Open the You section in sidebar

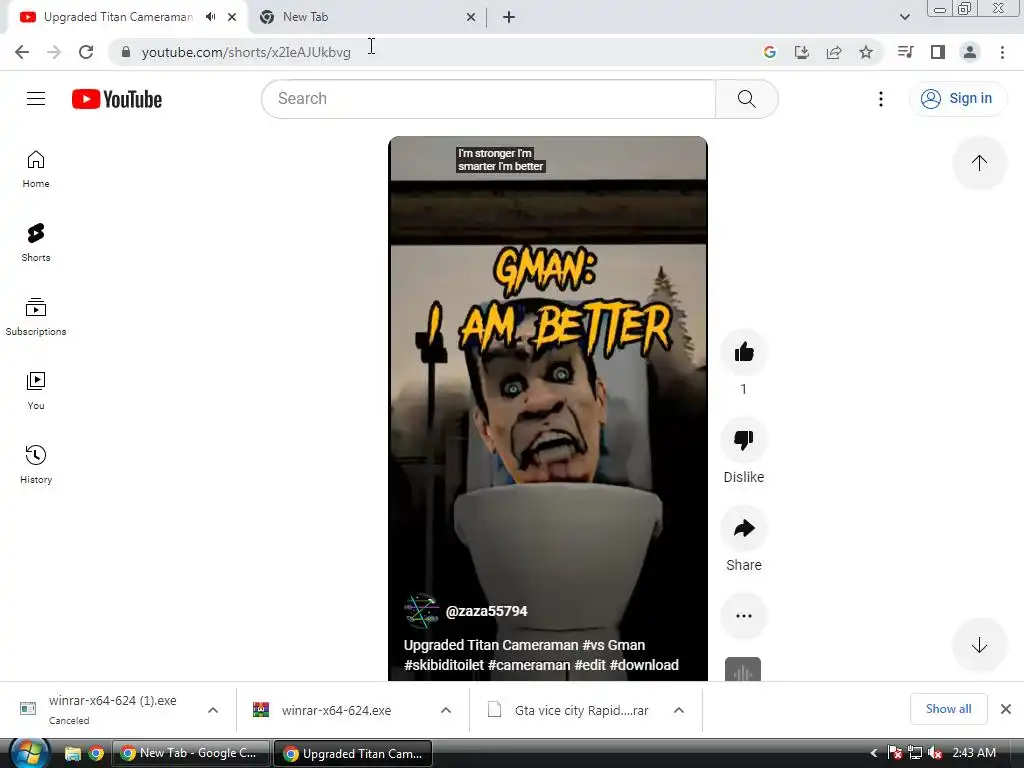click(x=36, y=391)
